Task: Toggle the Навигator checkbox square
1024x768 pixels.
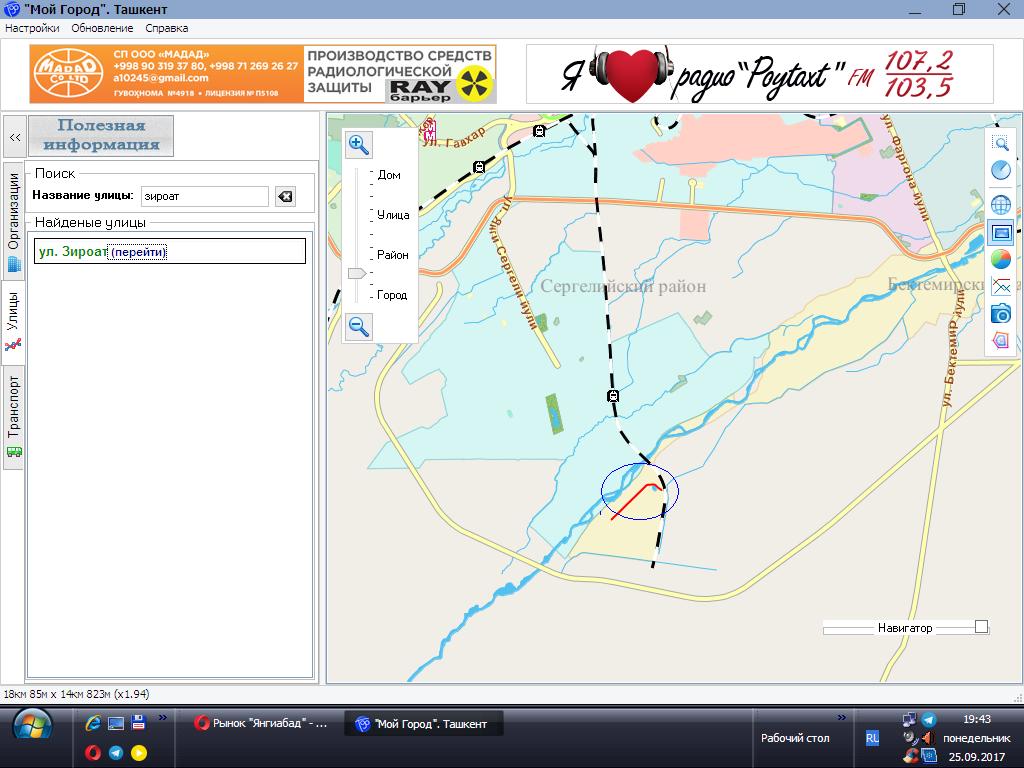Action: pyautogui.click(x=981, y=627)
